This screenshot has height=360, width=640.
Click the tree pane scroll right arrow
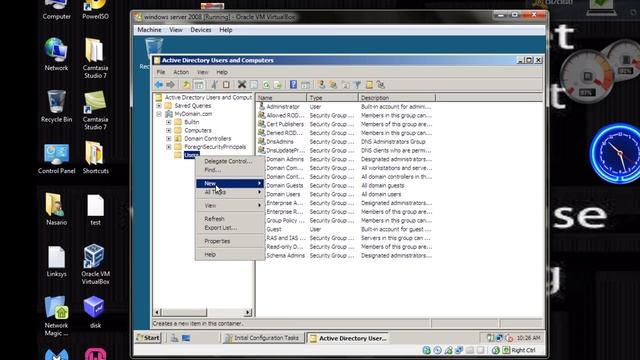247,312
